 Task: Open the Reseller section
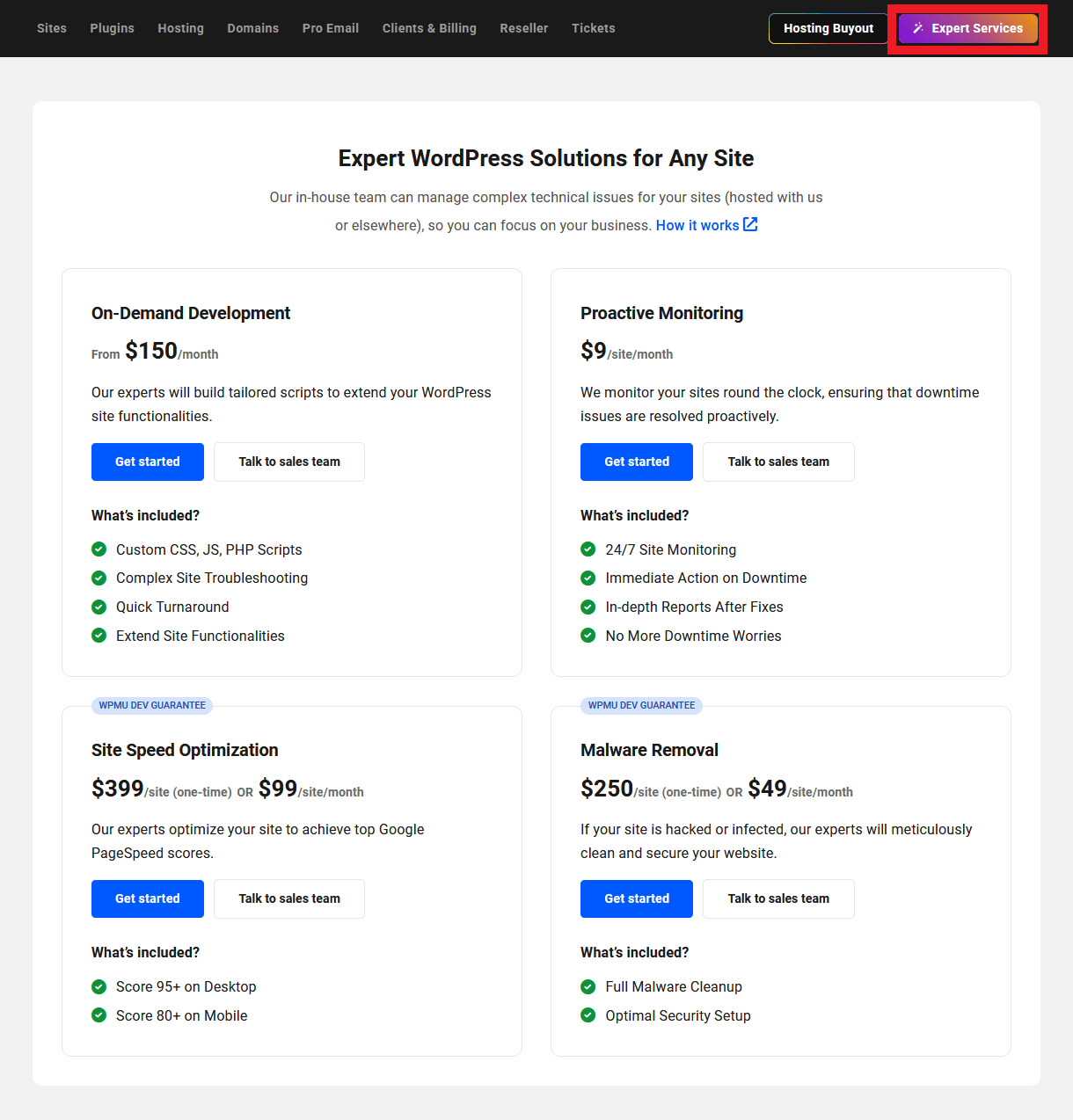tap(524, 28)
